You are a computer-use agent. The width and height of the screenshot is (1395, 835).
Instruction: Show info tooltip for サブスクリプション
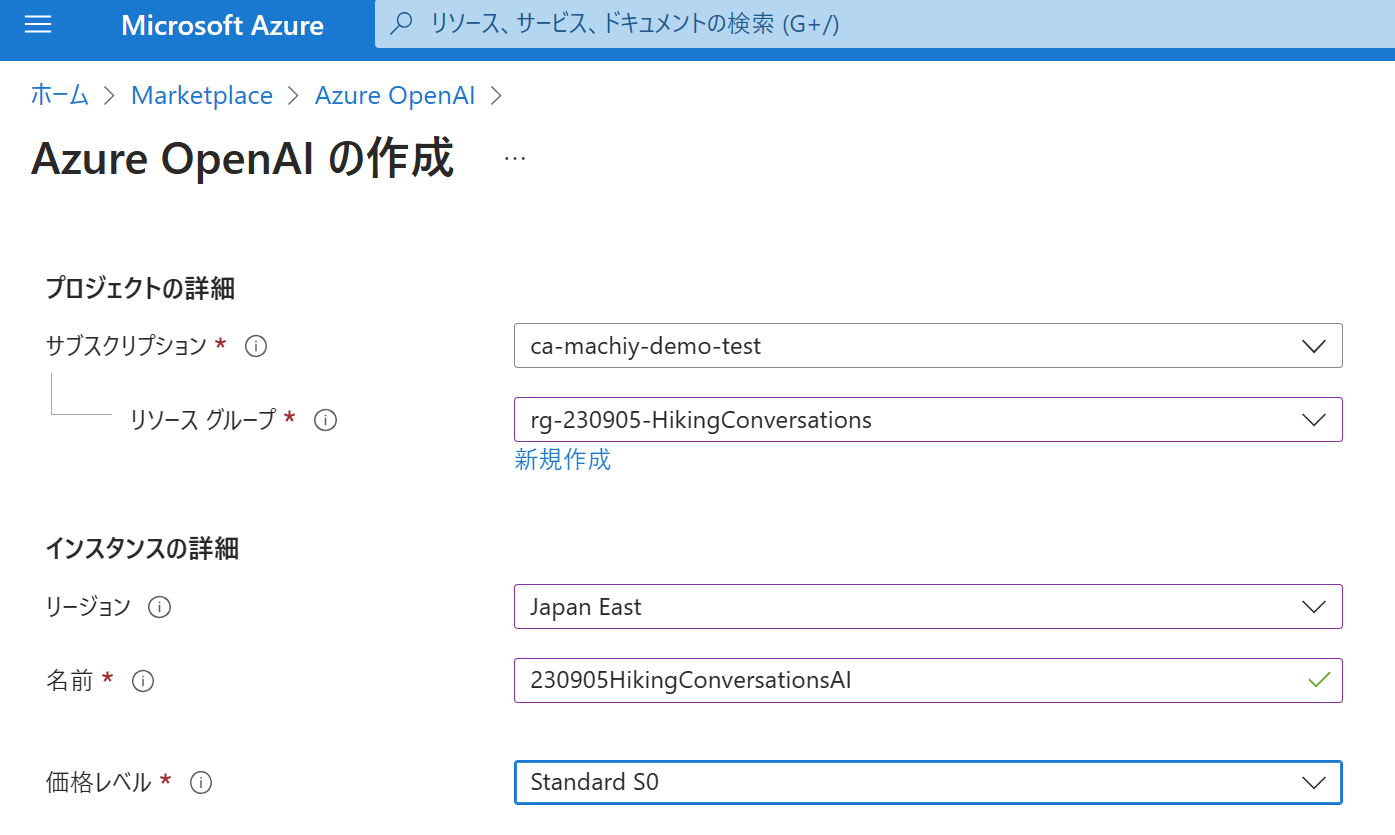[256, 346]
